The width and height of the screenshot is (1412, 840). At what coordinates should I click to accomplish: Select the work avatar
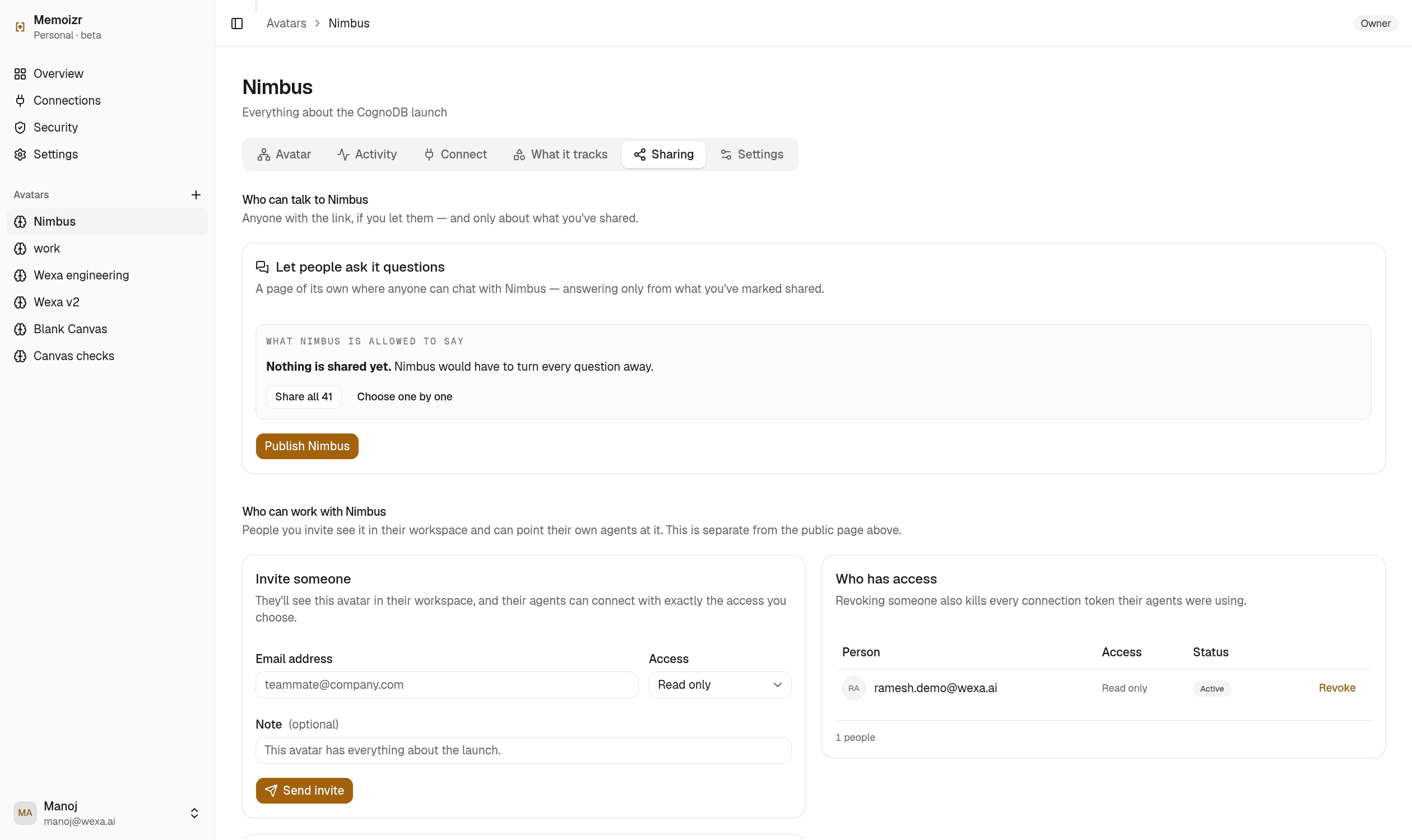(107, 249)
